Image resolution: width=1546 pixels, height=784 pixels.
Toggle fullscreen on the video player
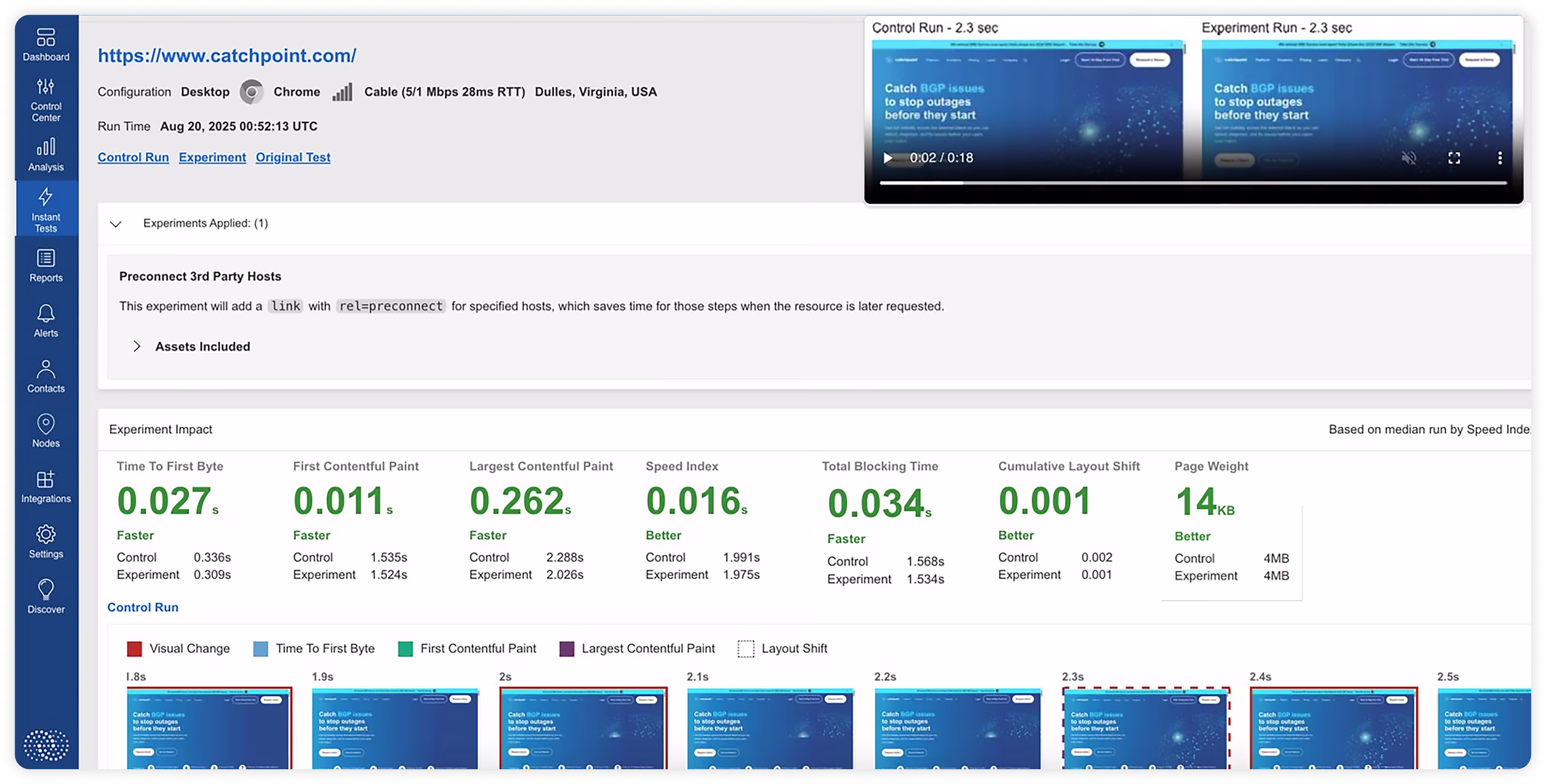coord(1453,158)
